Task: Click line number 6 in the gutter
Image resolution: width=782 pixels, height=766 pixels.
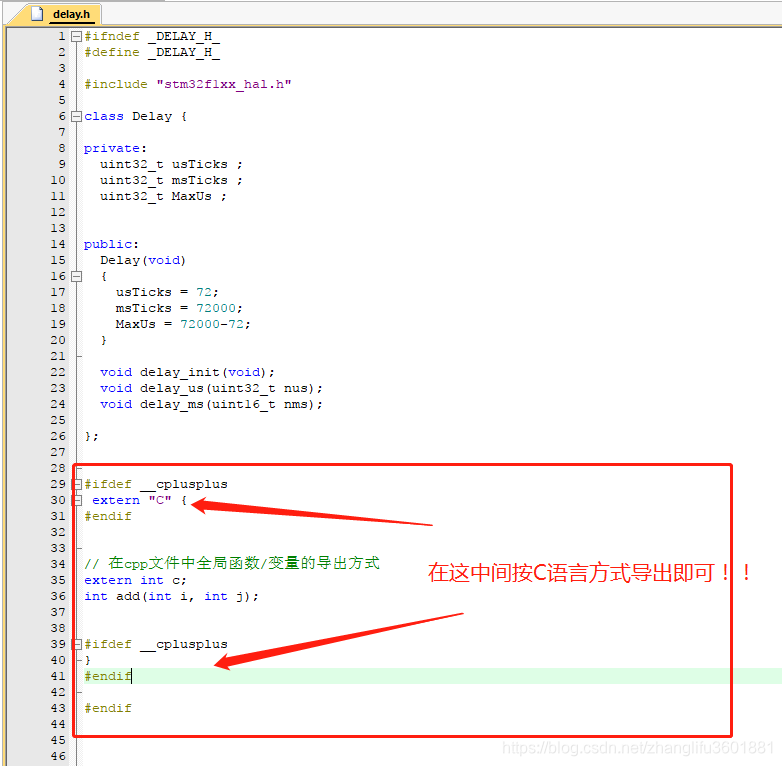Action: [x=62, y=116]
